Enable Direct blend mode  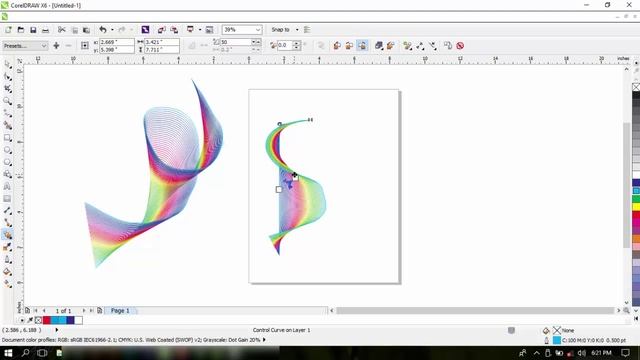[337, 46]
